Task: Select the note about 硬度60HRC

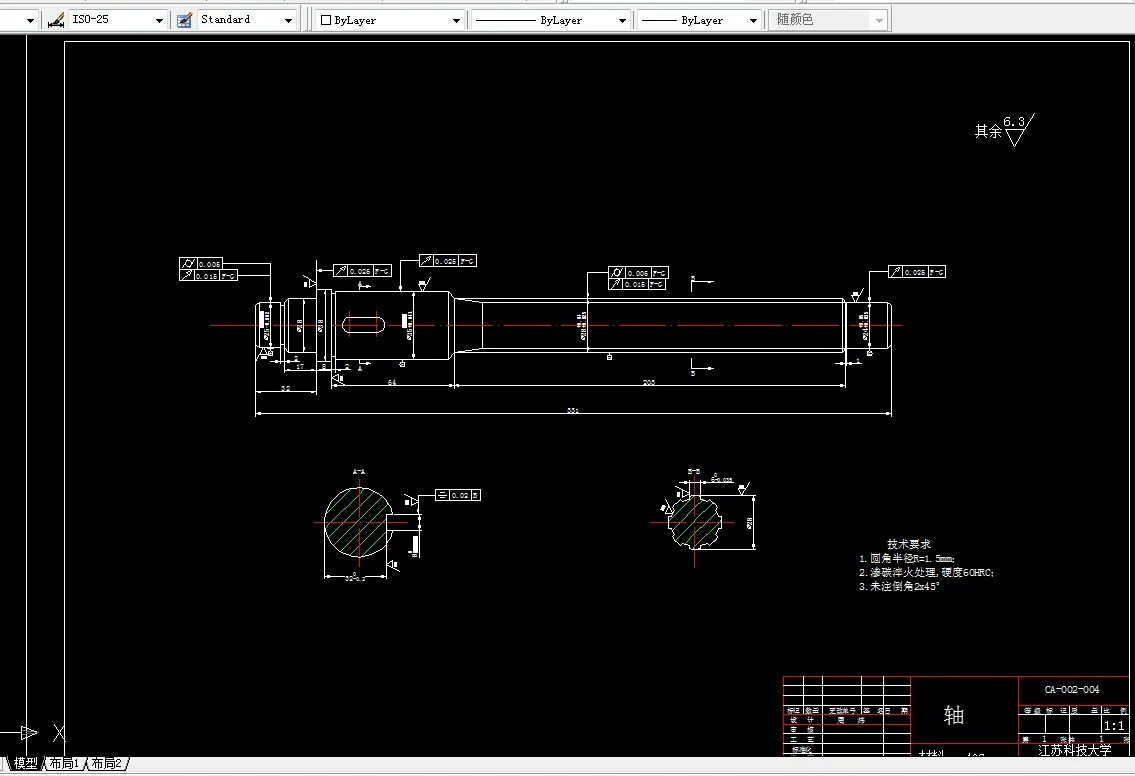Action: [926, 572]
